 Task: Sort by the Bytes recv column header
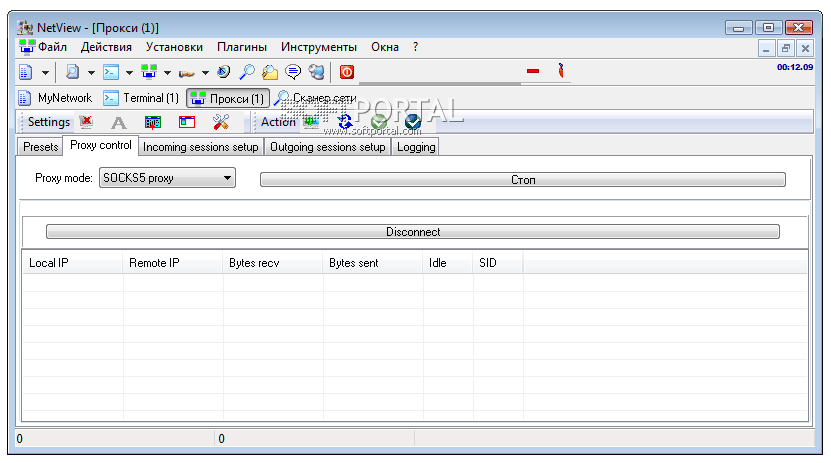272,263
